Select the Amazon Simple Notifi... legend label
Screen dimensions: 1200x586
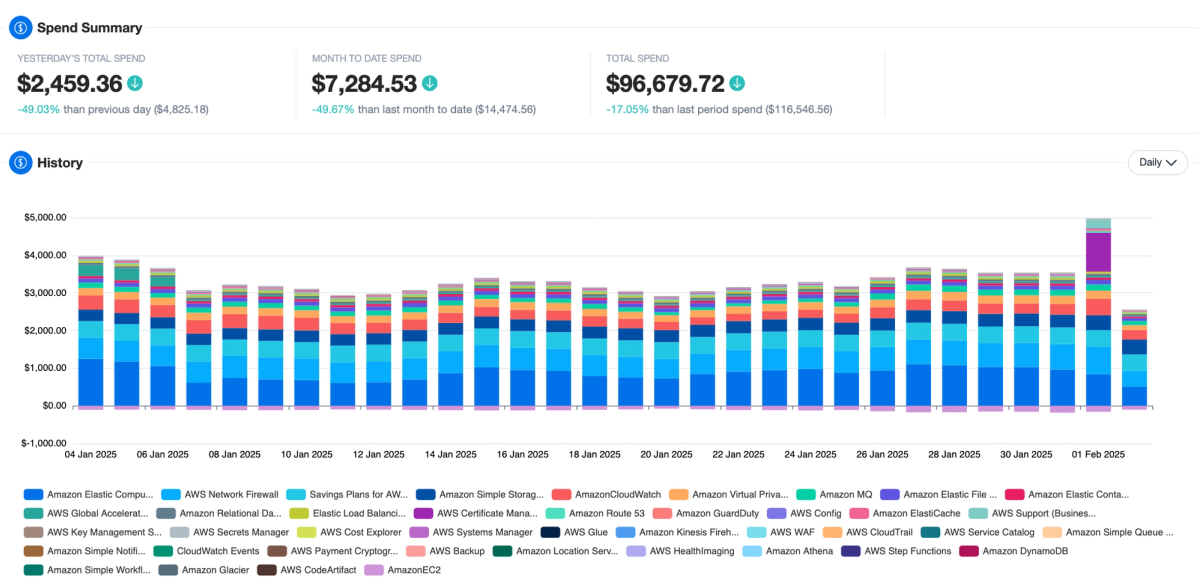[97, 551]
